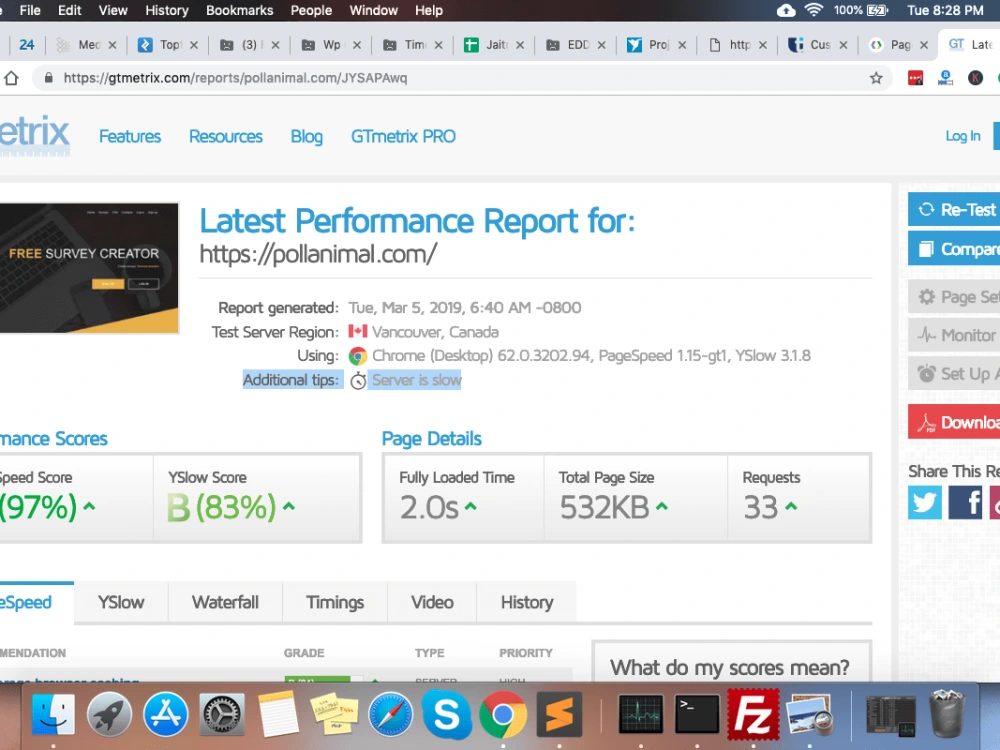Screen dimensions: 1000x750
Task: Click the Compare button
Action: pos(954,249)
